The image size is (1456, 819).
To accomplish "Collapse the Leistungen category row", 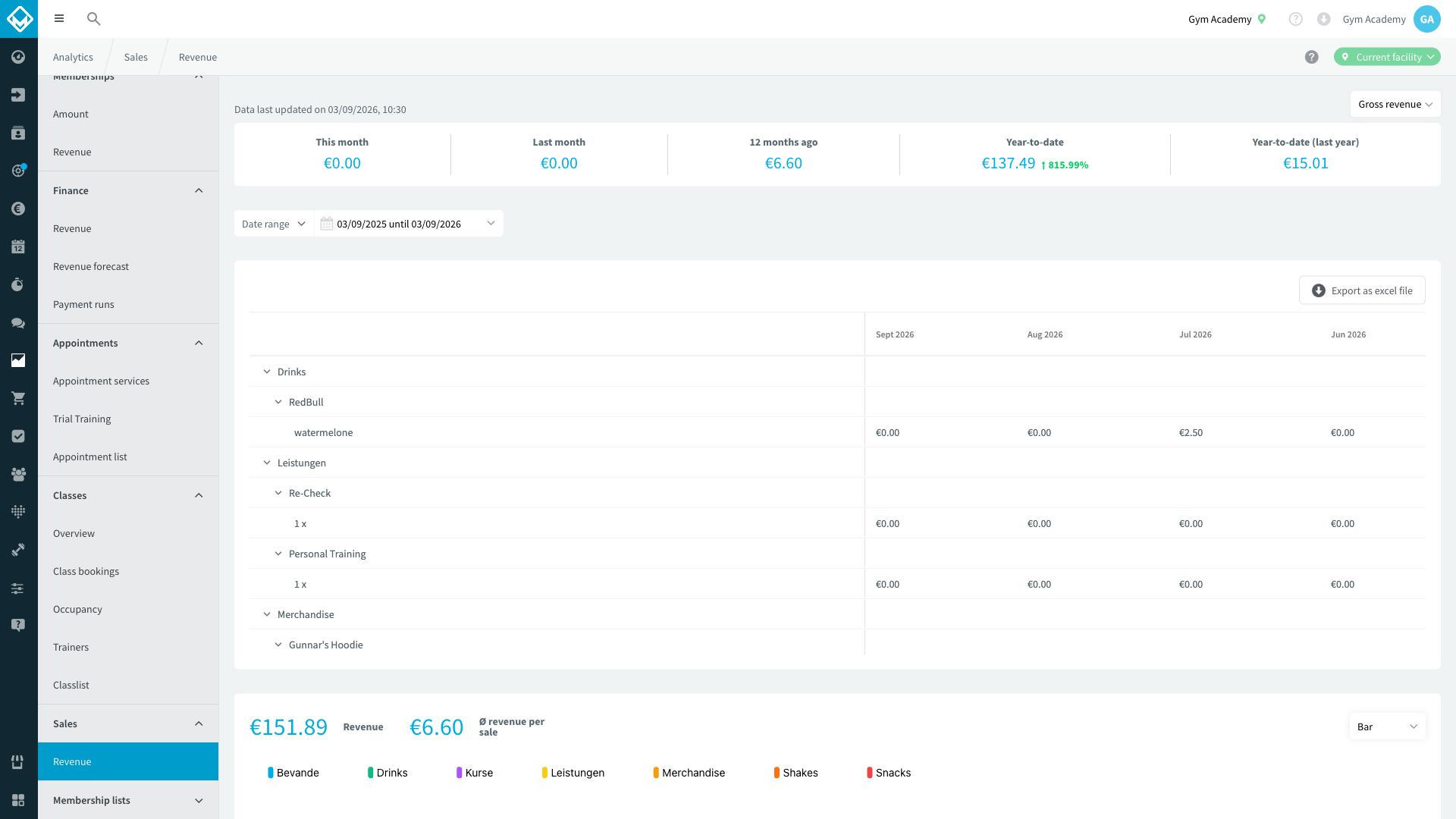I will pyautogui.click(x=267, y=463).
